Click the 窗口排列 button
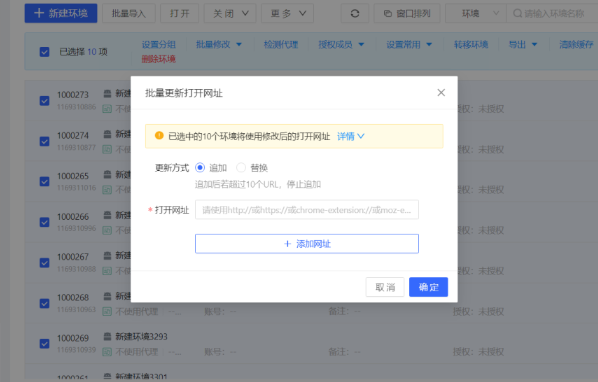The width and height of the screenshot is (598, 382). pos(407,14)
